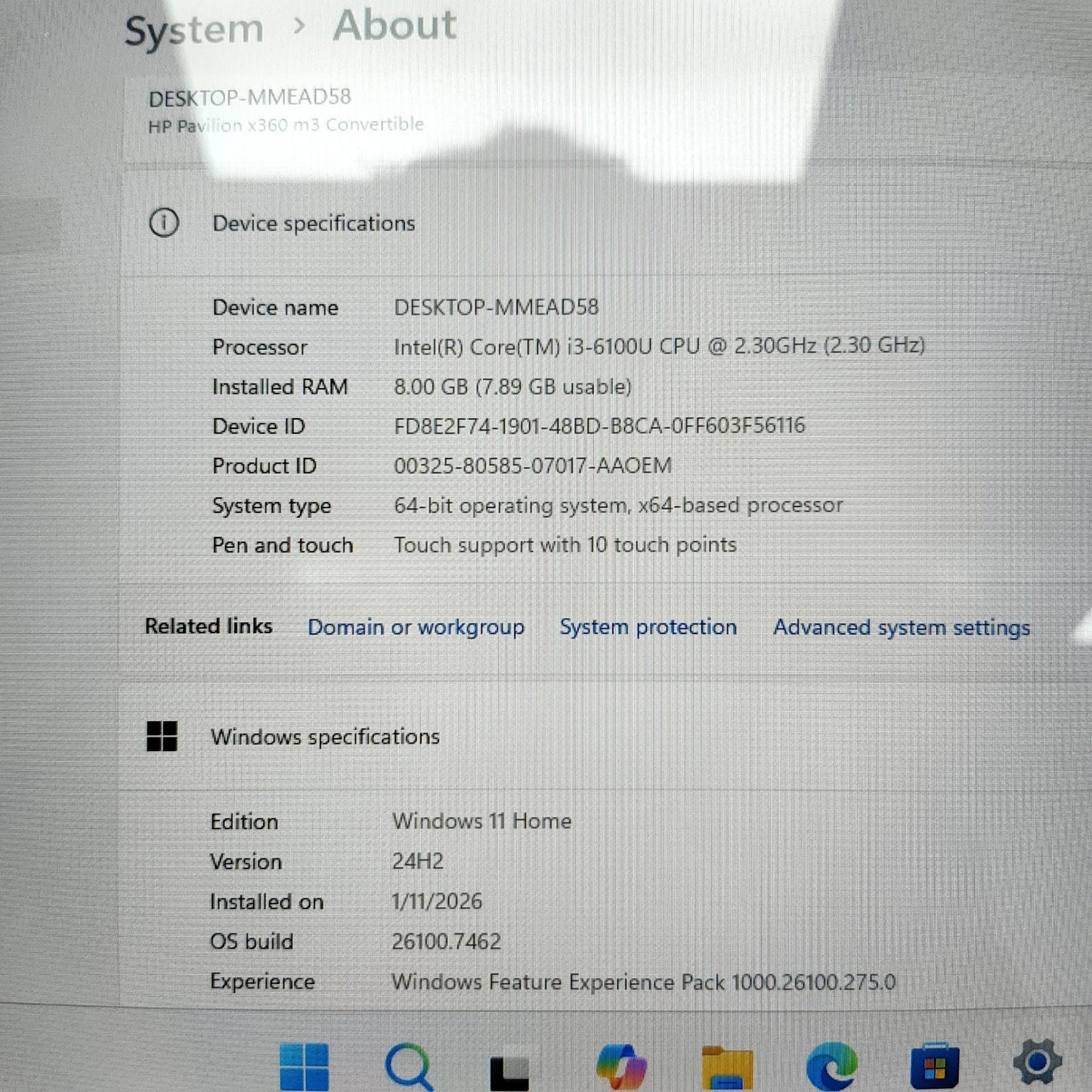Open taskbar Search magnifier
1092x1092 pixels.
[409, 1066]
